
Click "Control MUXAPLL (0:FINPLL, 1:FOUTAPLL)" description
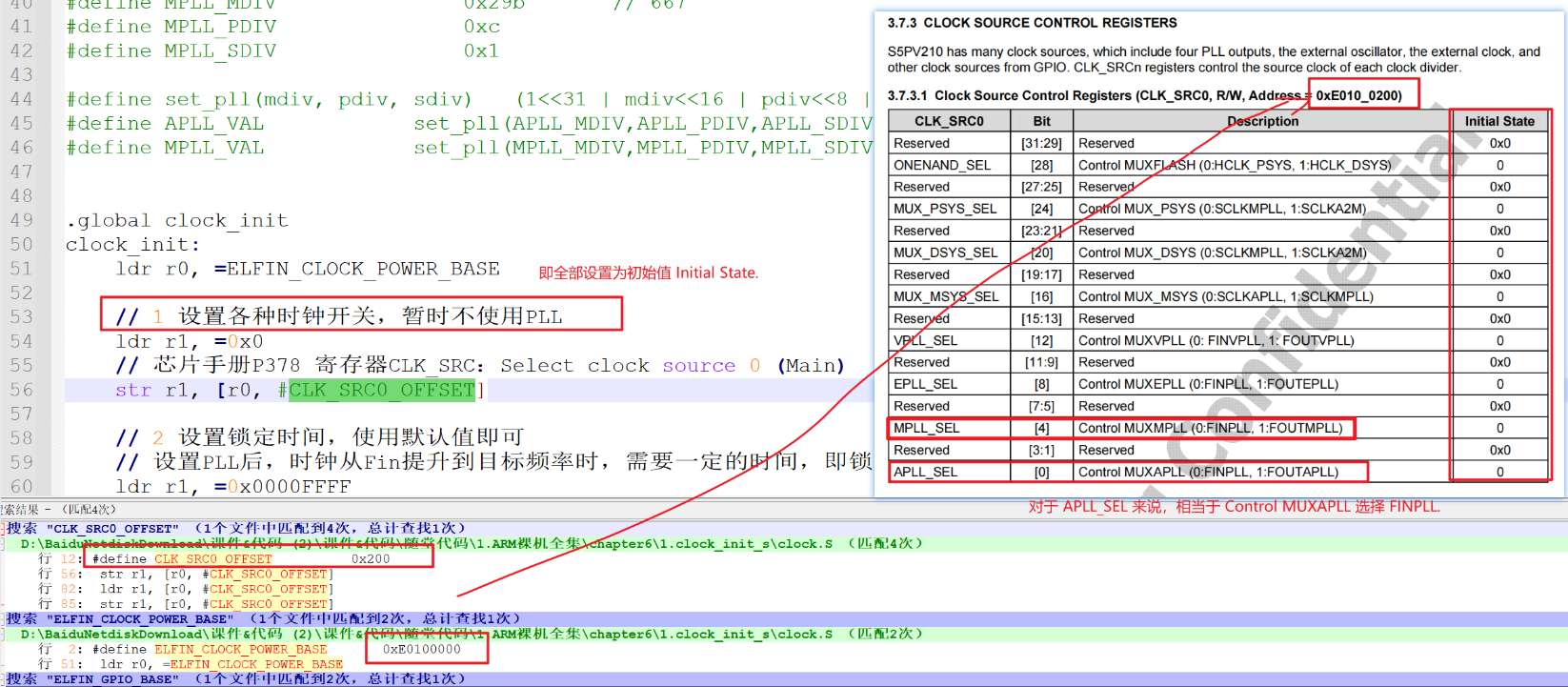point(1208,472)
